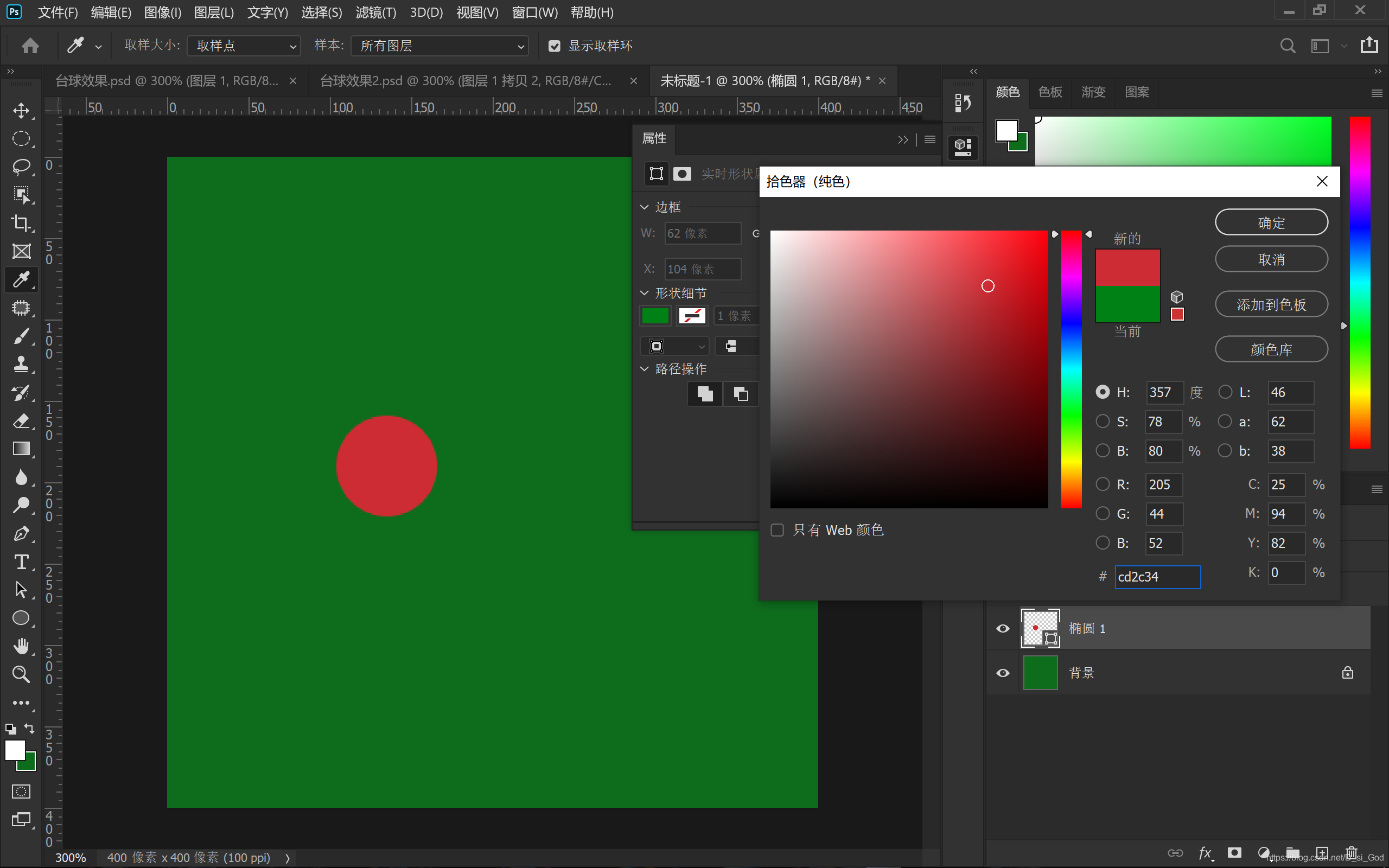Select the Zoom tool
Screen dimensions: 1389x868
(21, 674)
